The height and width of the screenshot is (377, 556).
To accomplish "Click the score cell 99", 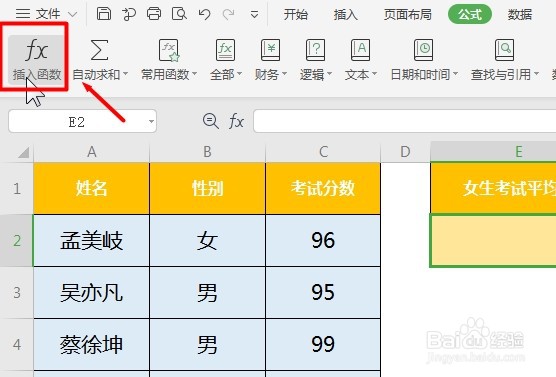I will [x=323, y=344].
